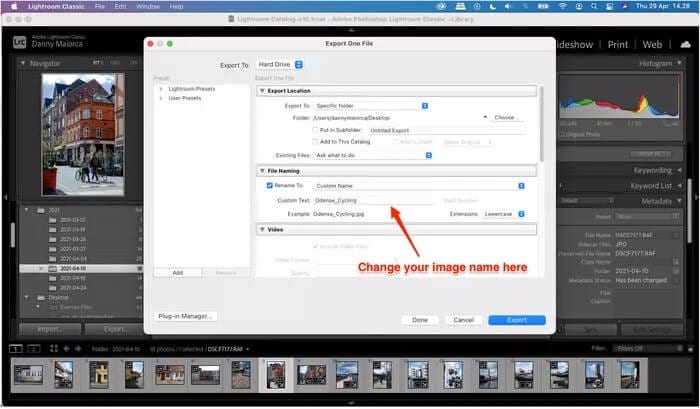This screenshot has height=409, width=700.
Task: Open Rename To Custom Name dropdown
Action: (420, 186)
